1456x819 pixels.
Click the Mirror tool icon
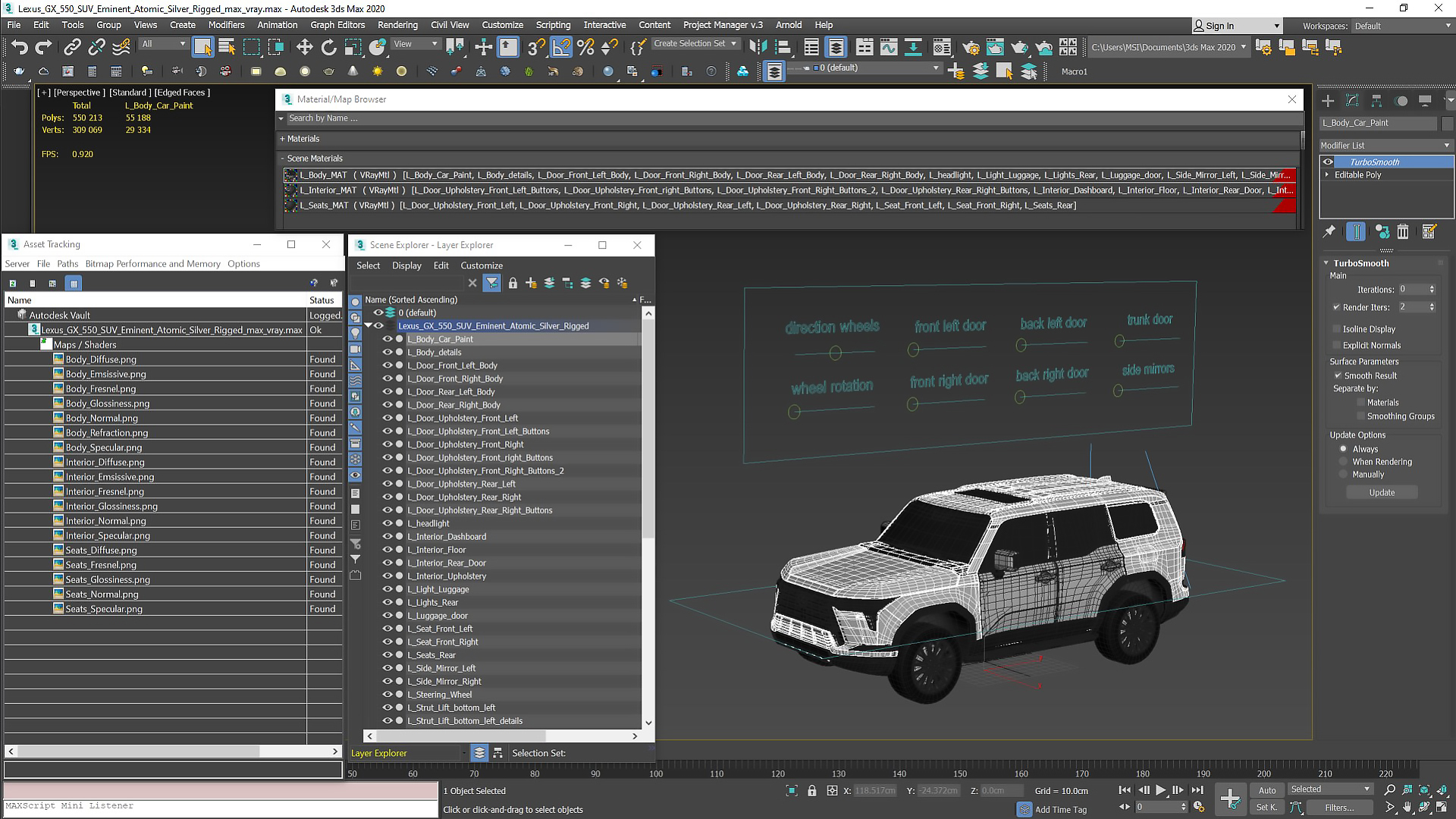[758, 47]
